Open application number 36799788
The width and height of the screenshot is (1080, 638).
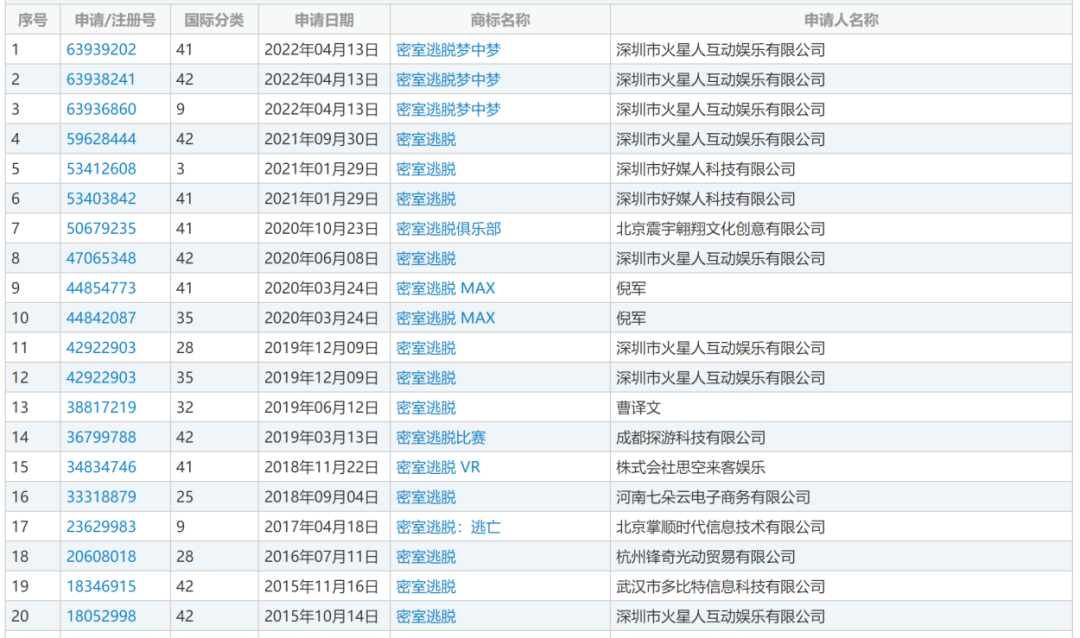(x=101, y=437)
